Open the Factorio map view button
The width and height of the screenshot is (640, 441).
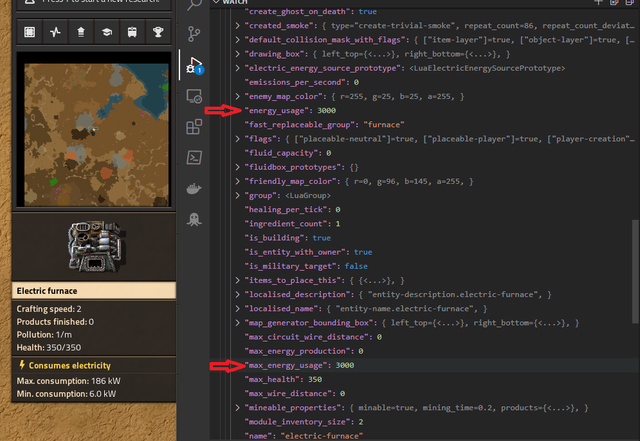pos(30,32)
